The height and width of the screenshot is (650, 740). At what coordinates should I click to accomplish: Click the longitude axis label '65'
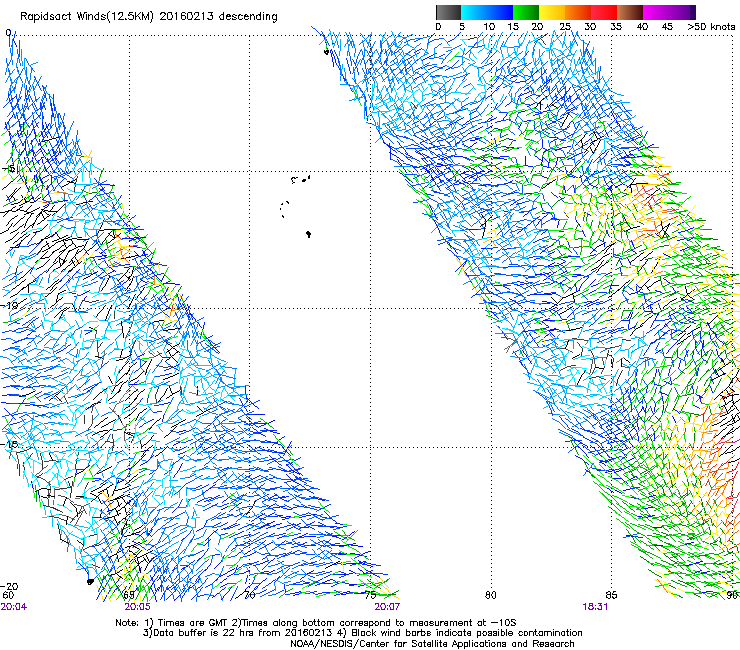point(129,595)
